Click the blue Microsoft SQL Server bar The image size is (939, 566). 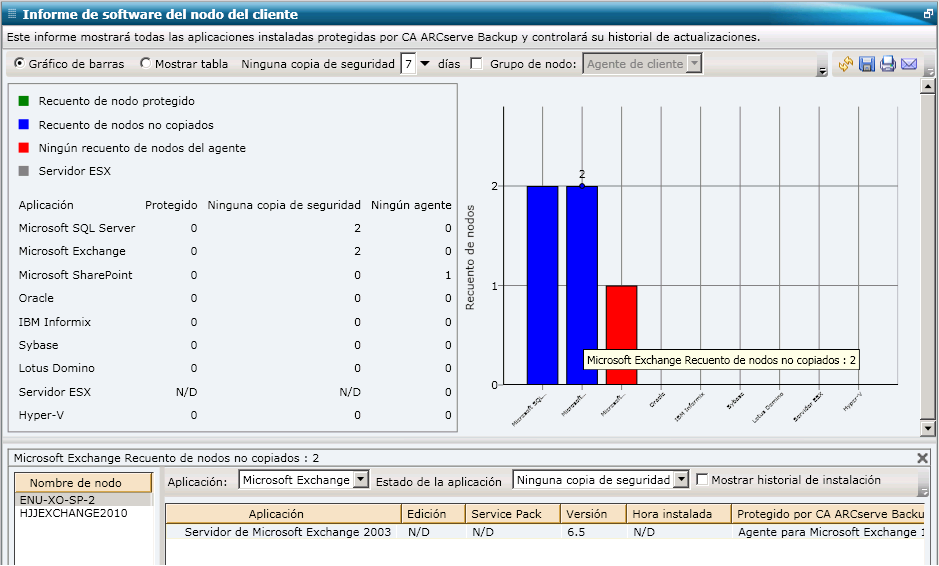[x=543, y=285]
